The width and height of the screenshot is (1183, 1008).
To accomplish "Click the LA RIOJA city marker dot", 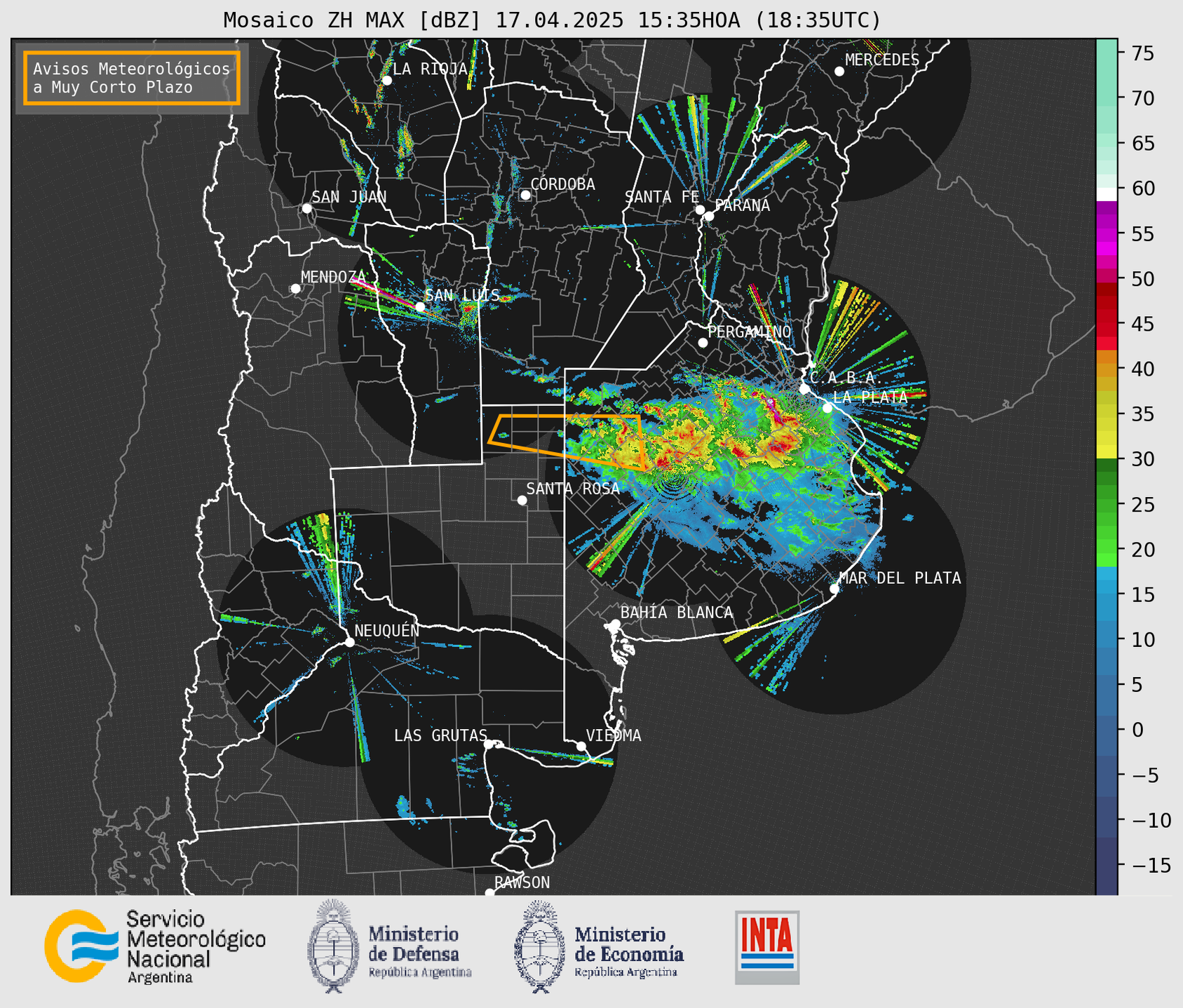I will (x=386, y=81).
